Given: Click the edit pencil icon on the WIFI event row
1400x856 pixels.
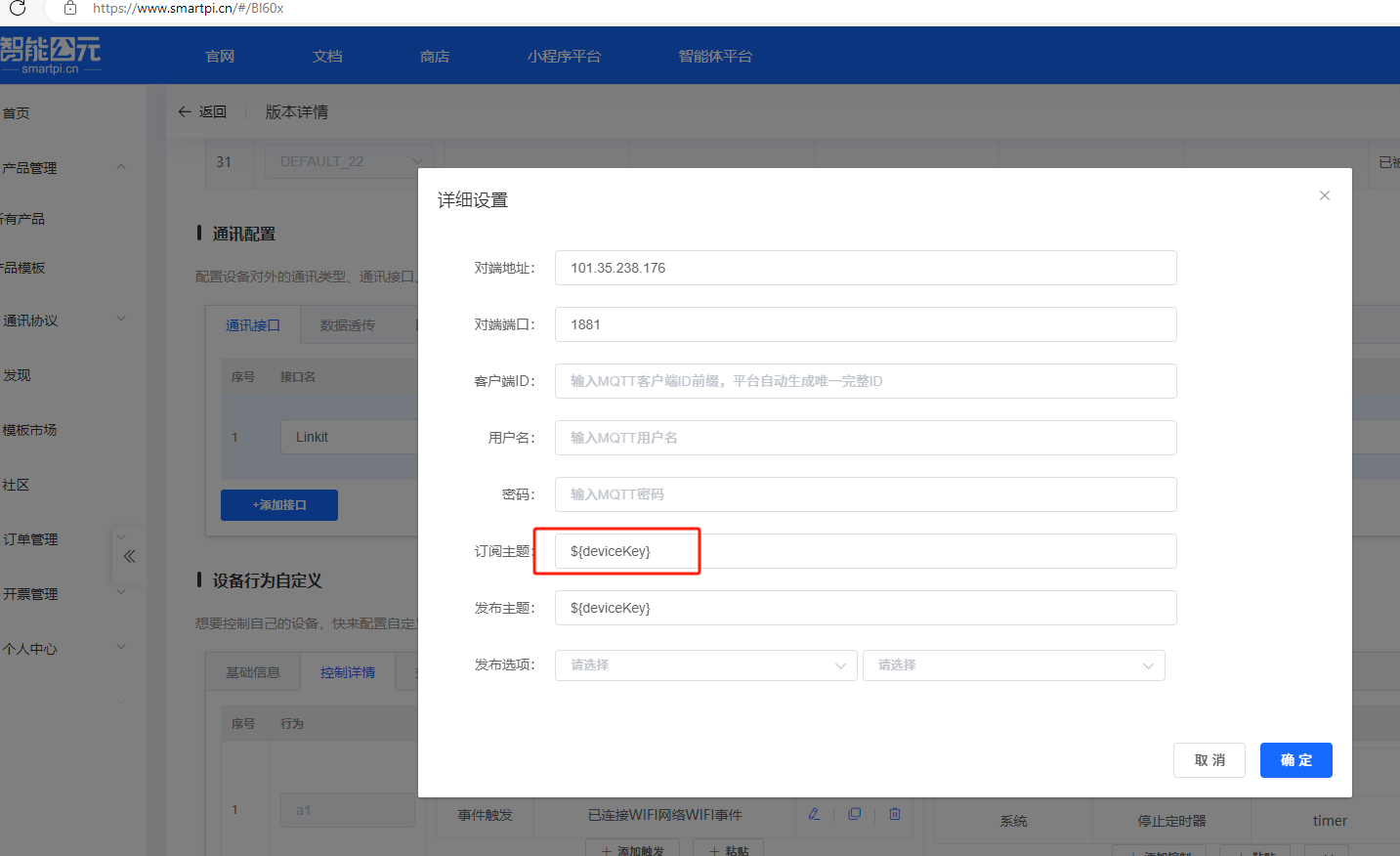Looking at the screenshot, I should [x=814, y=813].
